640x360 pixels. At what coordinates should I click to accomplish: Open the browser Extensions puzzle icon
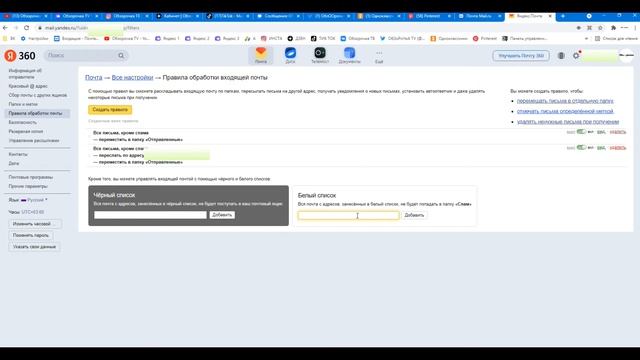613,28
